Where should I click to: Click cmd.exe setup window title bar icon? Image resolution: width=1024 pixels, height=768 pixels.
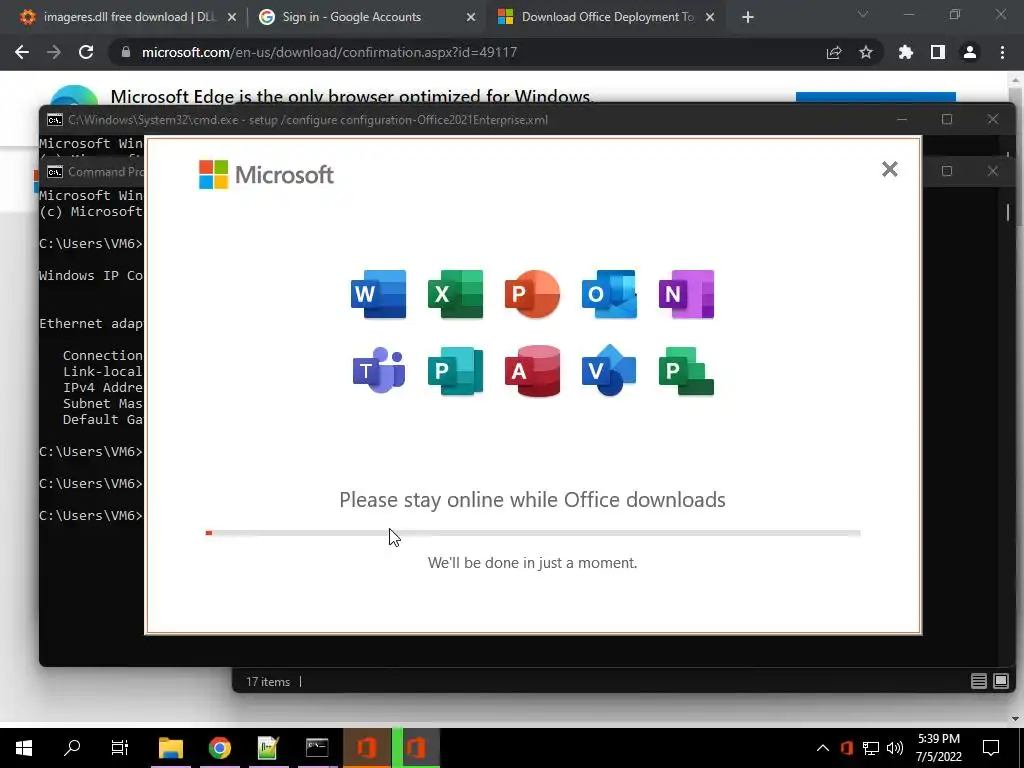coord(55,120)
